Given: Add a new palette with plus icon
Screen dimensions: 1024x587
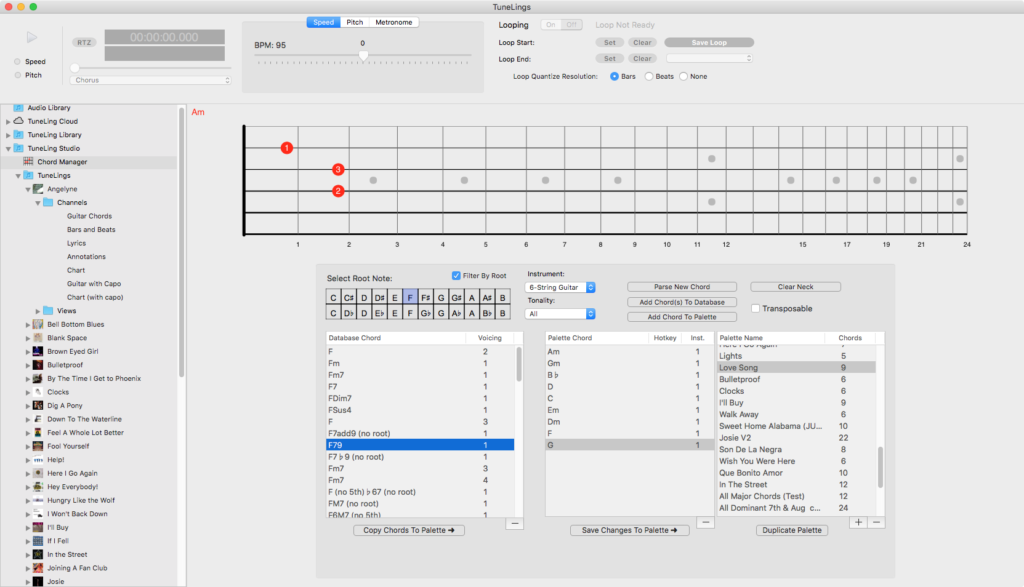Looking at the screenshot, I should click(x=858, y=522).
